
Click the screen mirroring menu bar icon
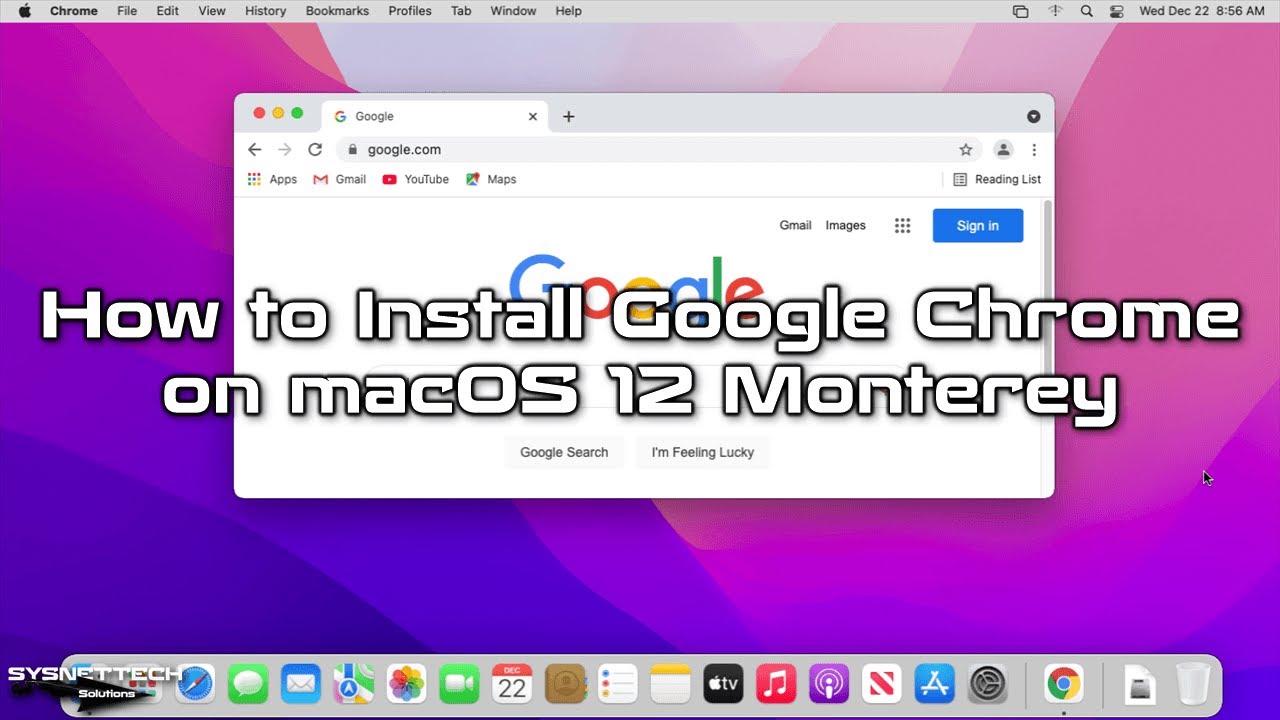pyautogui.click(x=1020, y=11)
